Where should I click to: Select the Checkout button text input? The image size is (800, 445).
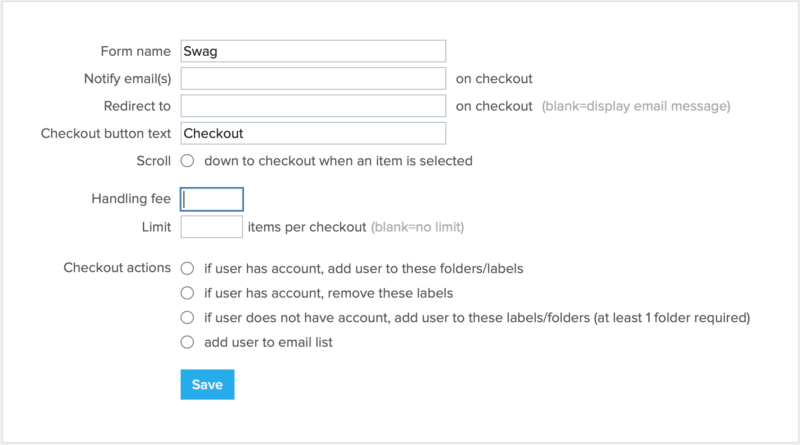[312, 133]
